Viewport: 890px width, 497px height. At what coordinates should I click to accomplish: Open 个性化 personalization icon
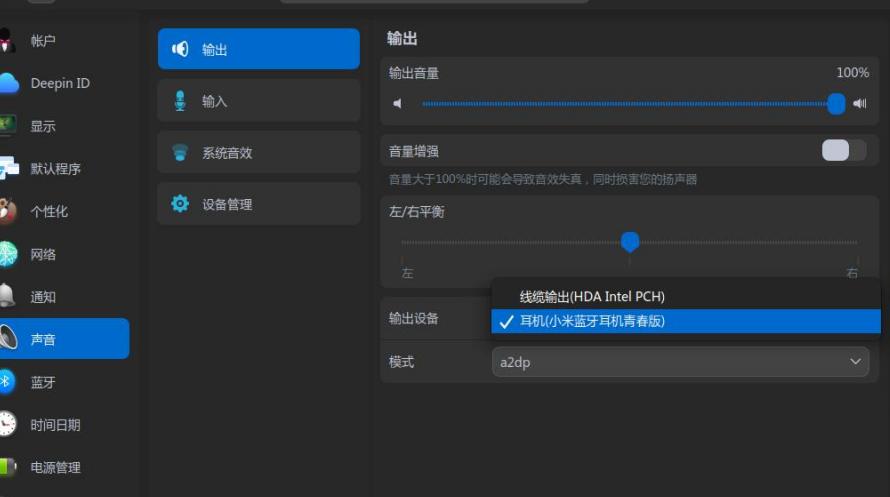click(8, 211)
